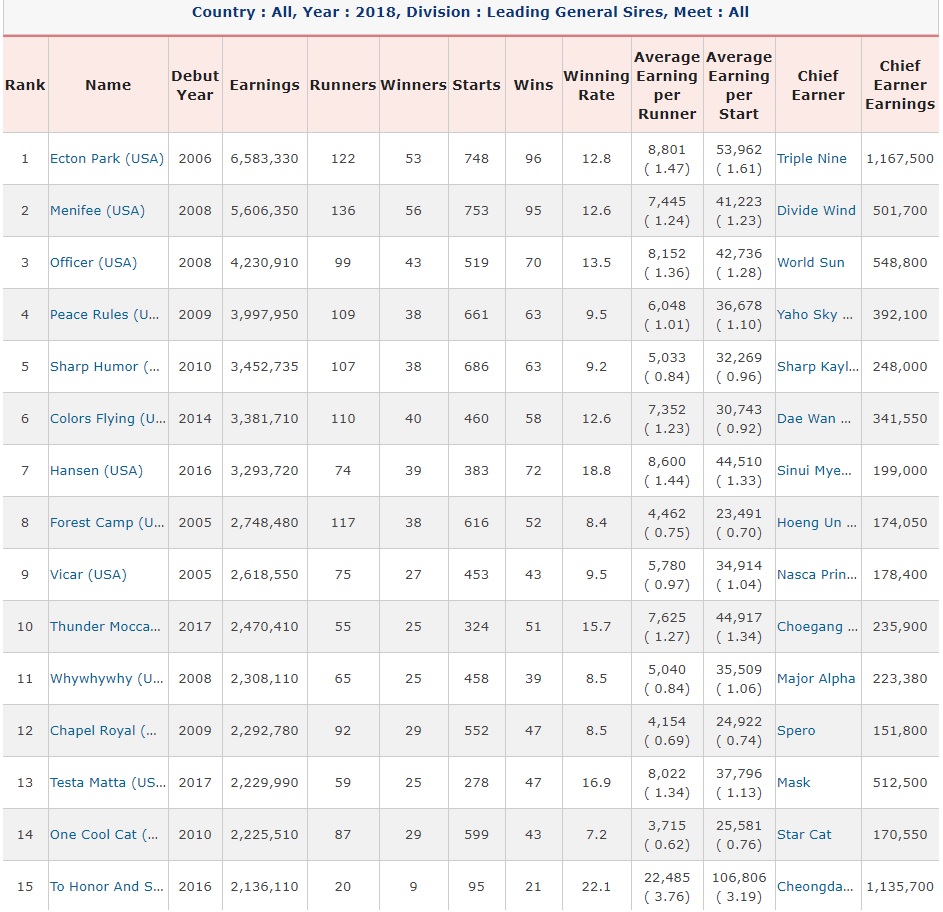Click the Wins column header
943x912 pixels.
tap(533, 85)
